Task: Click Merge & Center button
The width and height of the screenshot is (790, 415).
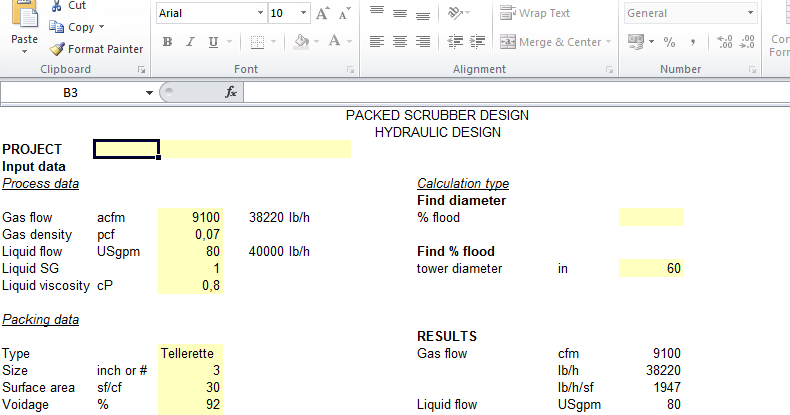Action: pyautogui.click(x=550, y=42)
